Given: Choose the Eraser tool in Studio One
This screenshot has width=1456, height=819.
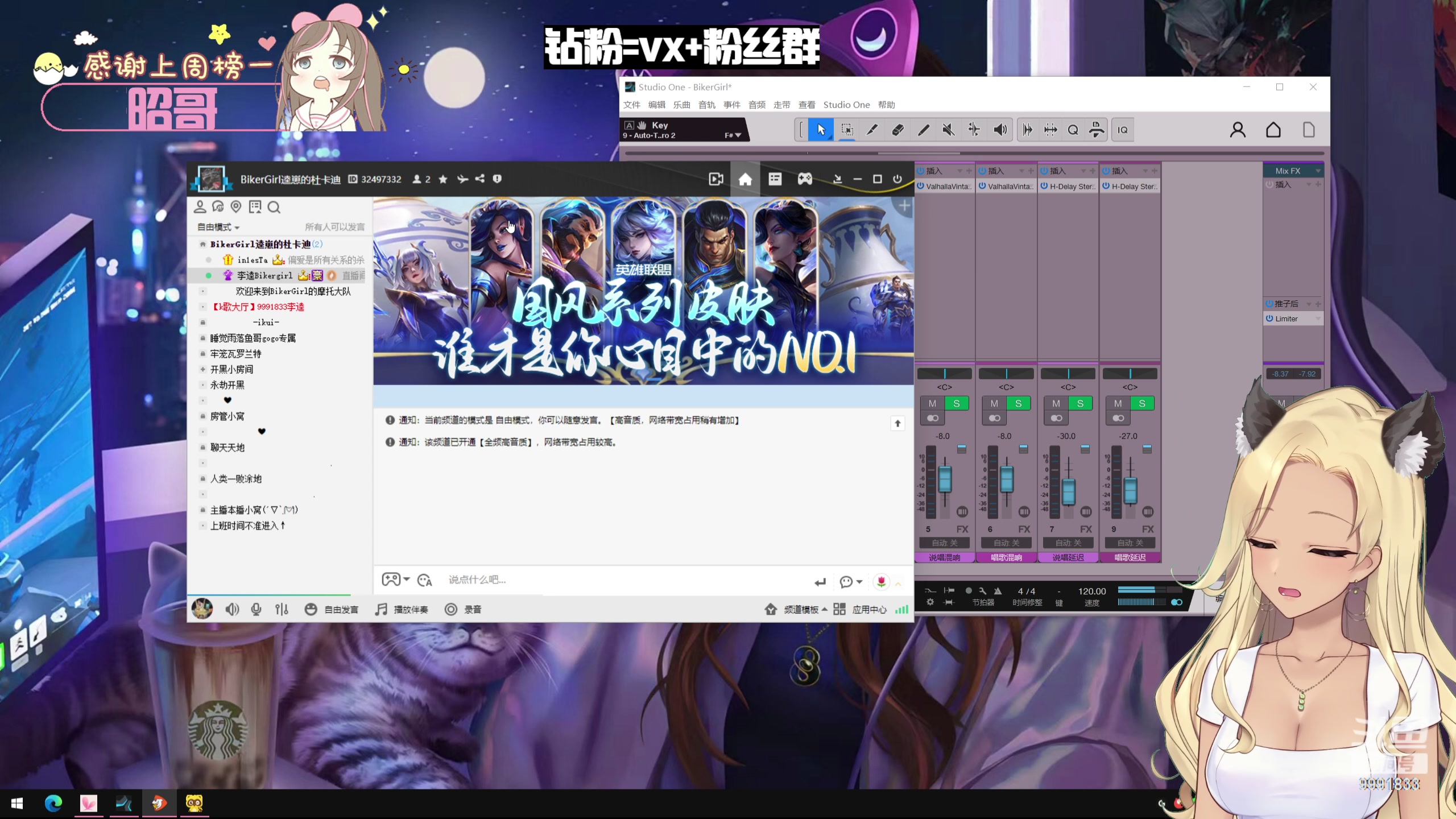Looking at the screenshot, I should [897, 130].
